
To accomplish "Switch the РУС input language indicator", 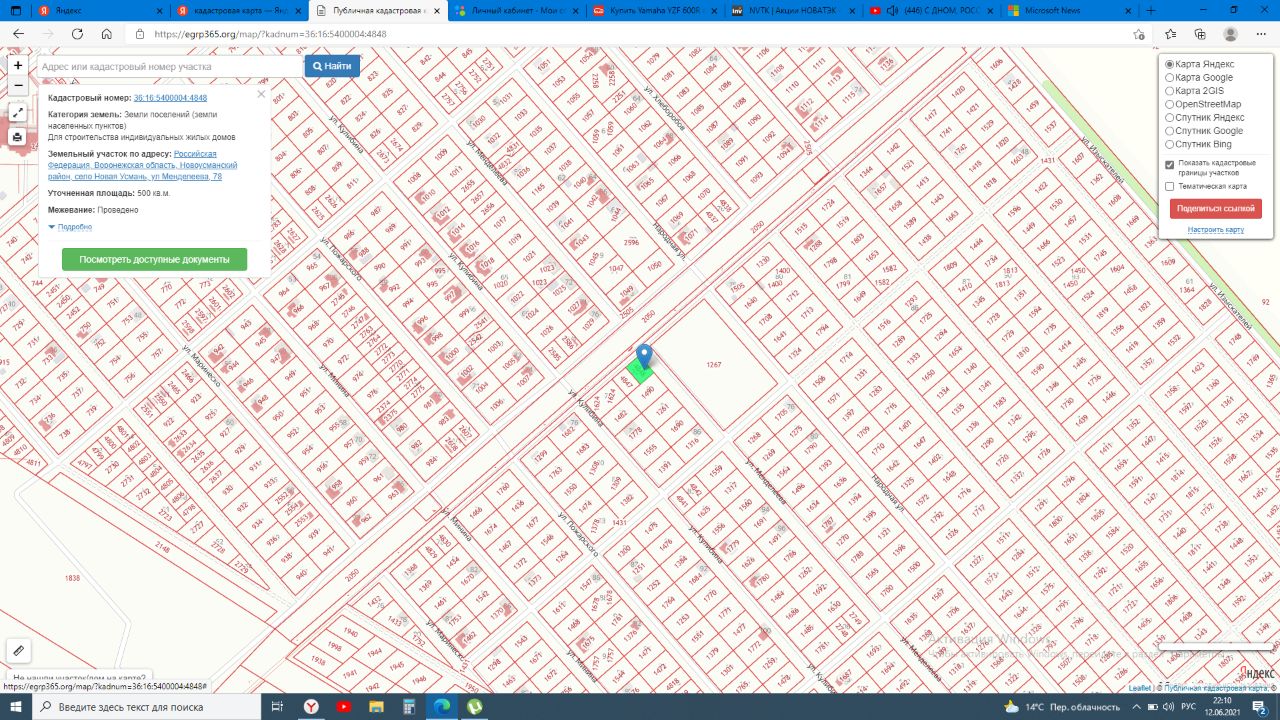I will 1188,706.
